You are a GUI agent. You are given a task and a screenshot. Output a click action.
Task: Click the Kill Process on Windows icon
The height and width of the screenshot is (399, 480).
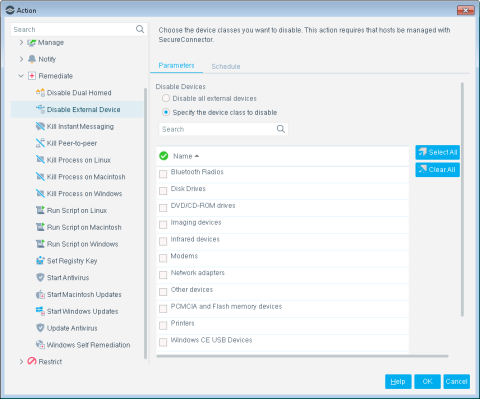tap(40, 193)
